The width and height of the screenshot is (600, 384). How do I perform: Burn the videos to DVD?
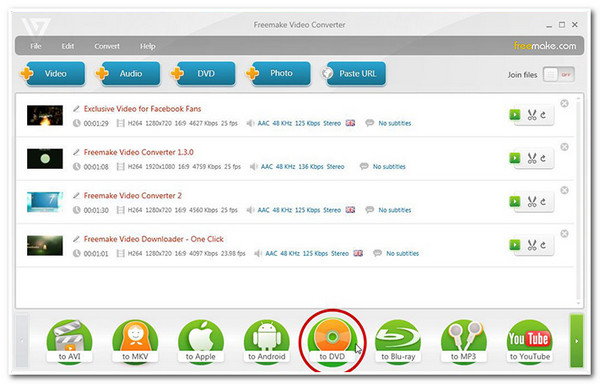click(x=332, y=341)
